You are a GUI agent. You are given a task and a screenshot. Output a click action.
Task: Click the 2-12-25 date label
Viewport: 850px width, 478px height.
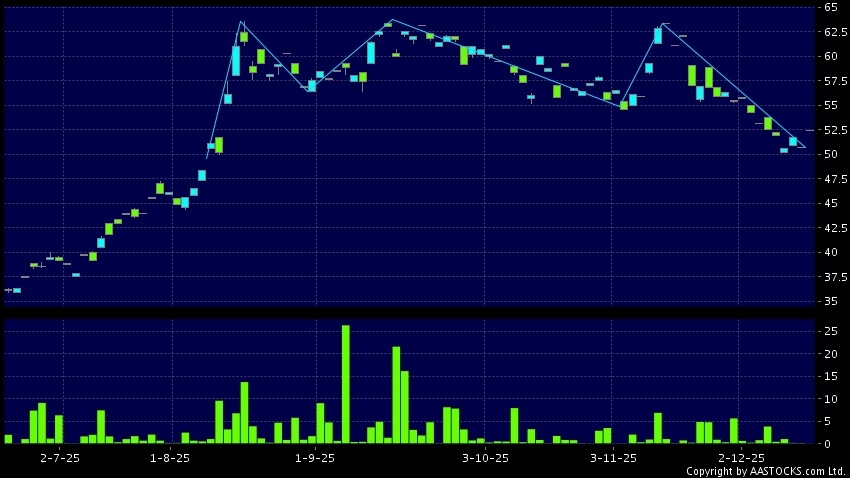coord(741,457)
